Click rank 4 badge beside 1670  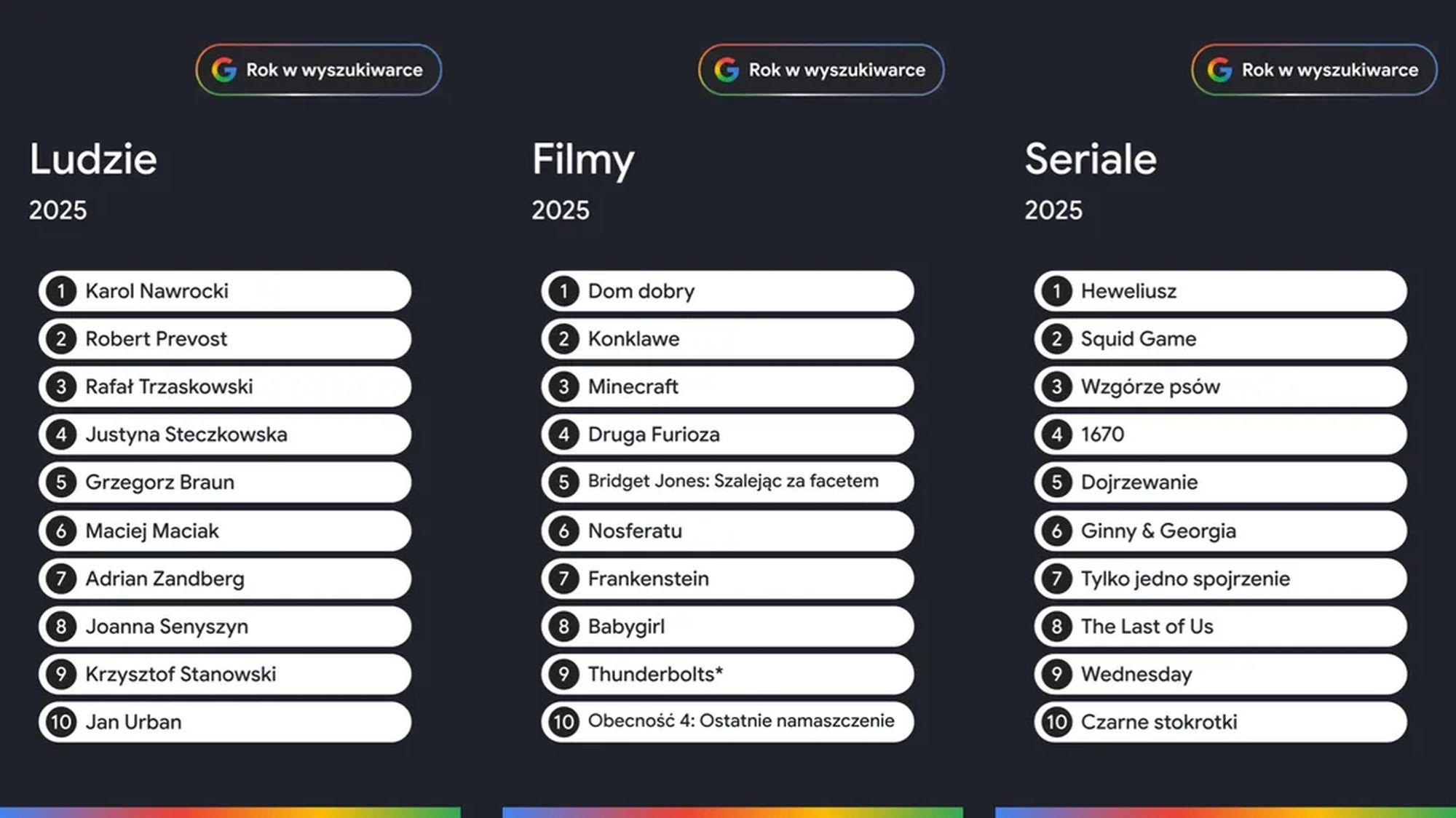tap(1056, 434)
